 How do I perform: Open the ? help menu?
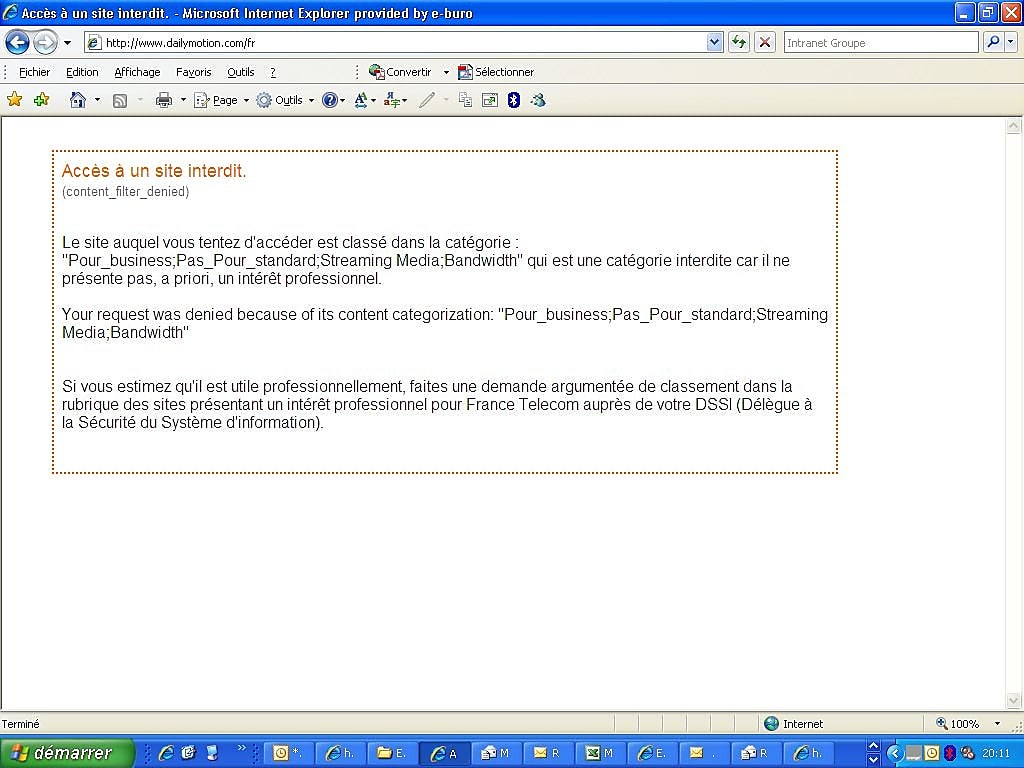pyautogui.click(x=273, y=72)
